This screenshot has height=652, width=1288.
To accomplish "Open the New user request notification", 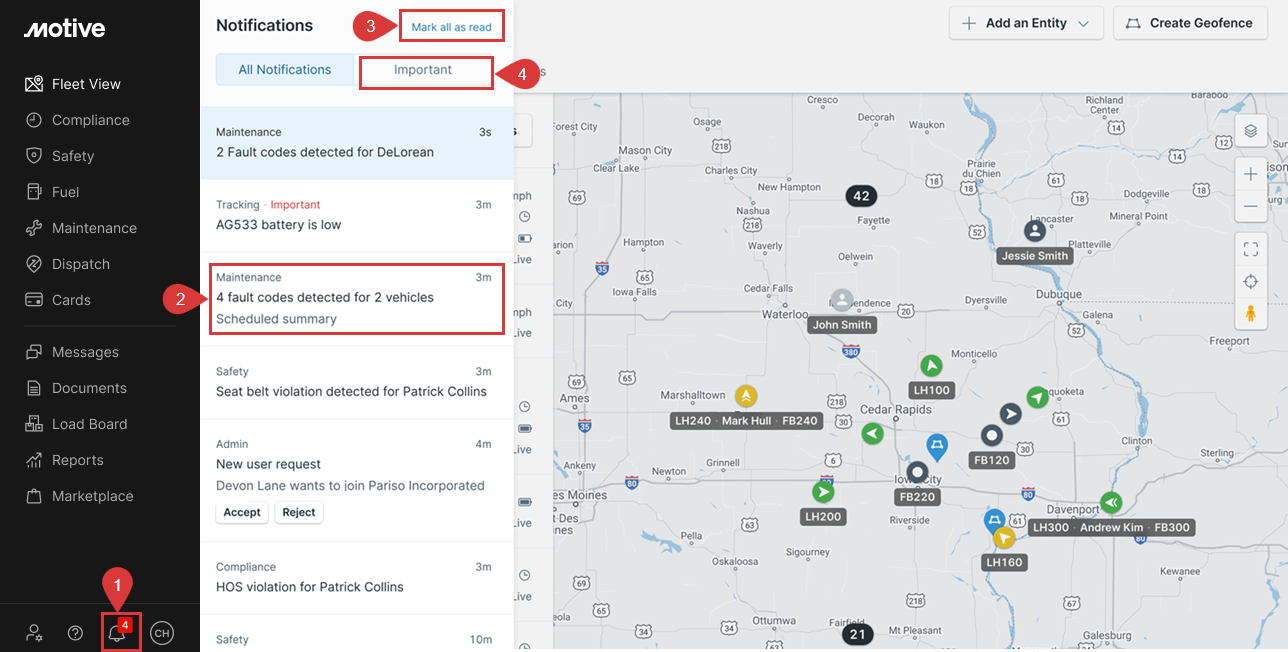I will click(357, 480).
